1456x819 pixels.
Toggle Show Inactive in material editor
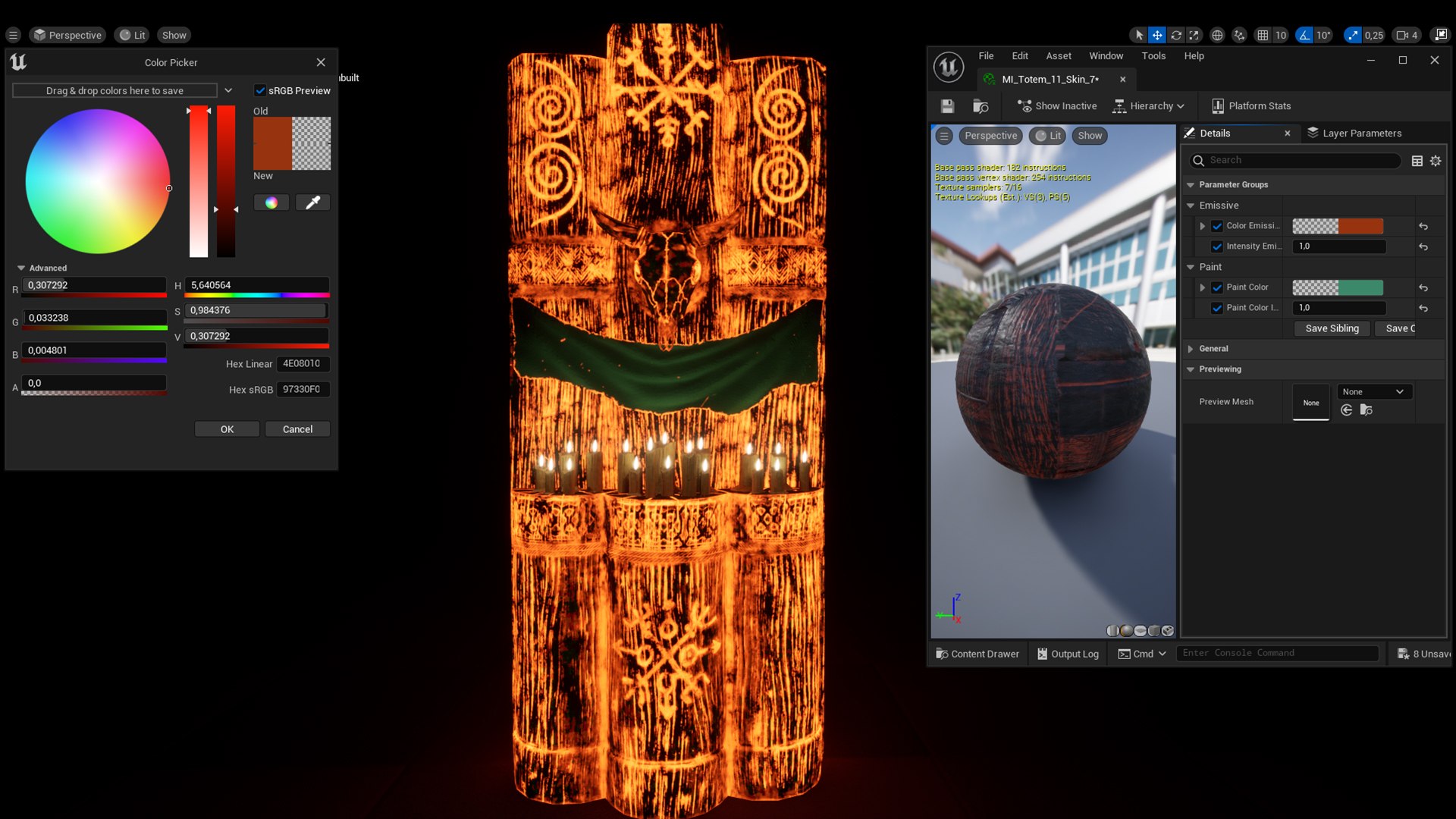pyautogui.click(x=1057, y=106)
